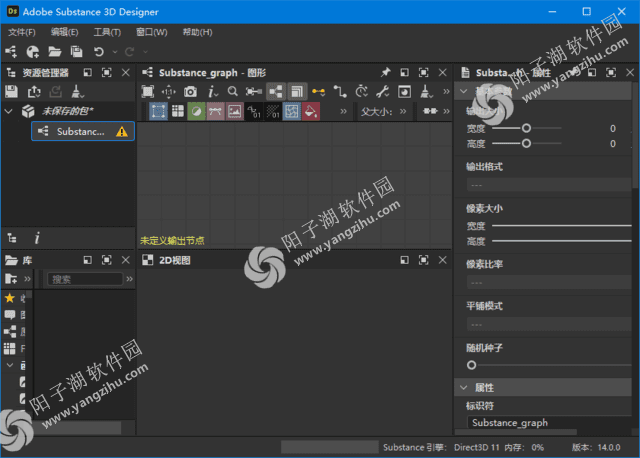
Task: Open the redo history dropdown arrow
Action: click(145, 52)
